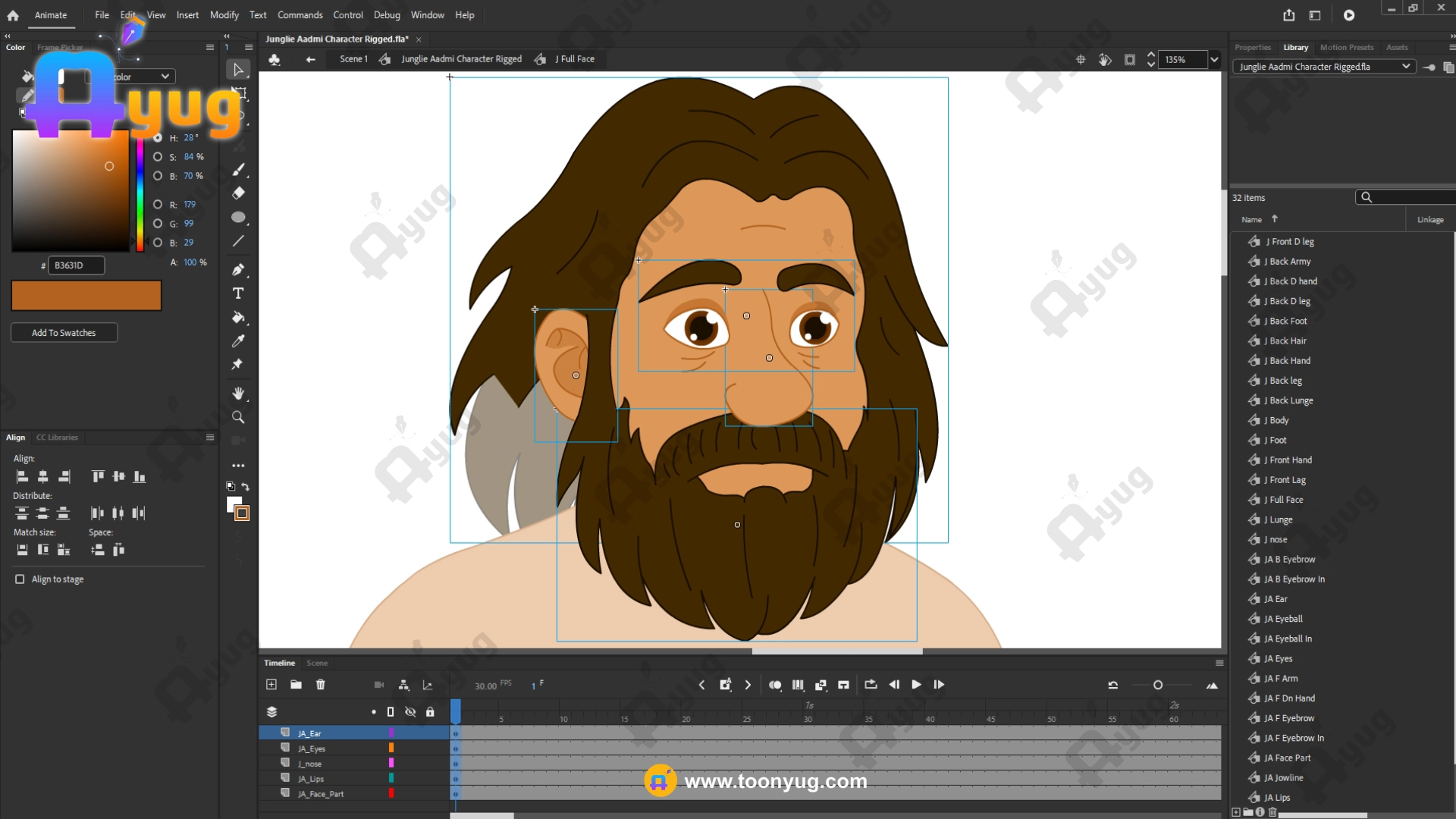Viewport: 1456px width, 819px height.
Task: Play the timeline animation
Action: [x=916, y=685]
